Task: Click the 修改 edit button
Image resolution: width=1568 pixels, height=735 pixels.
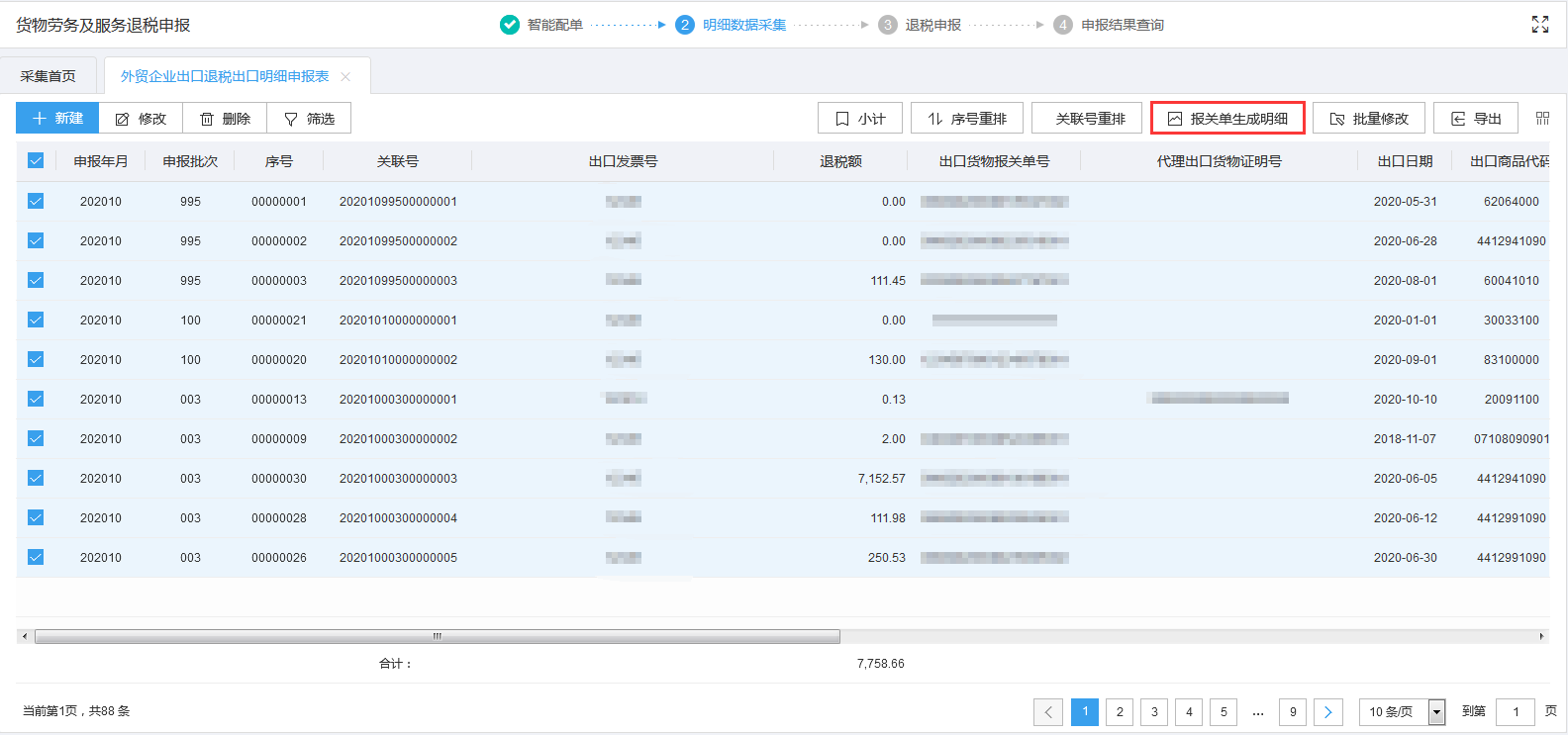Action: (141, 119)
